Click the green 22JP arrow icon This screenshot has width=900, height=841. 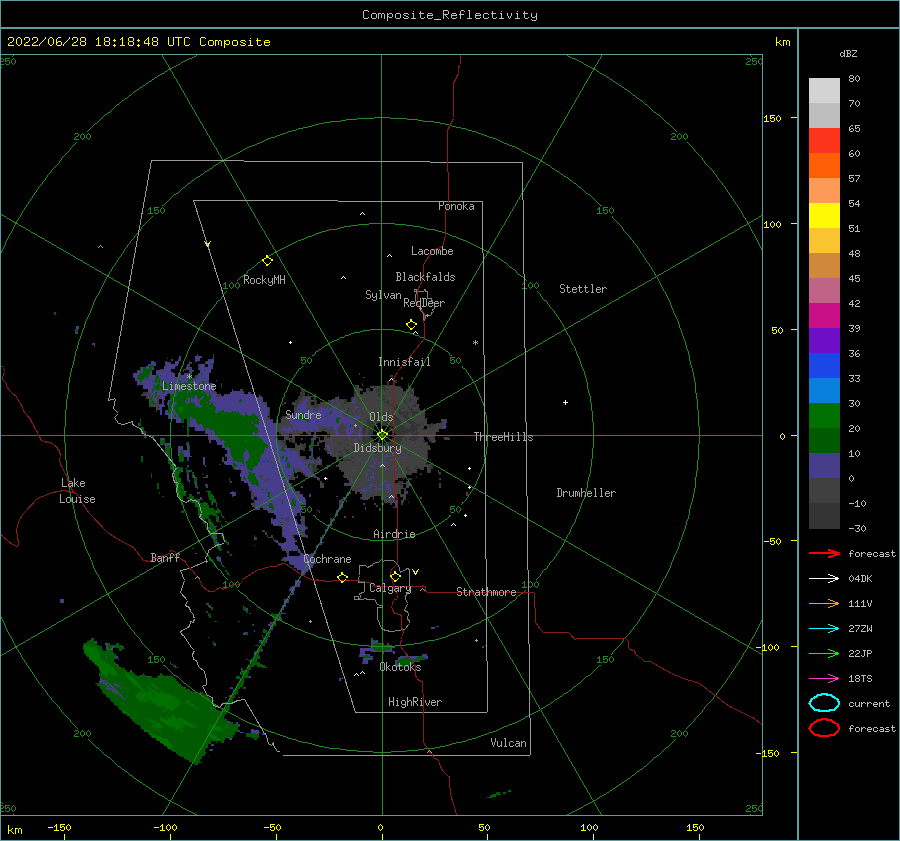824,653
